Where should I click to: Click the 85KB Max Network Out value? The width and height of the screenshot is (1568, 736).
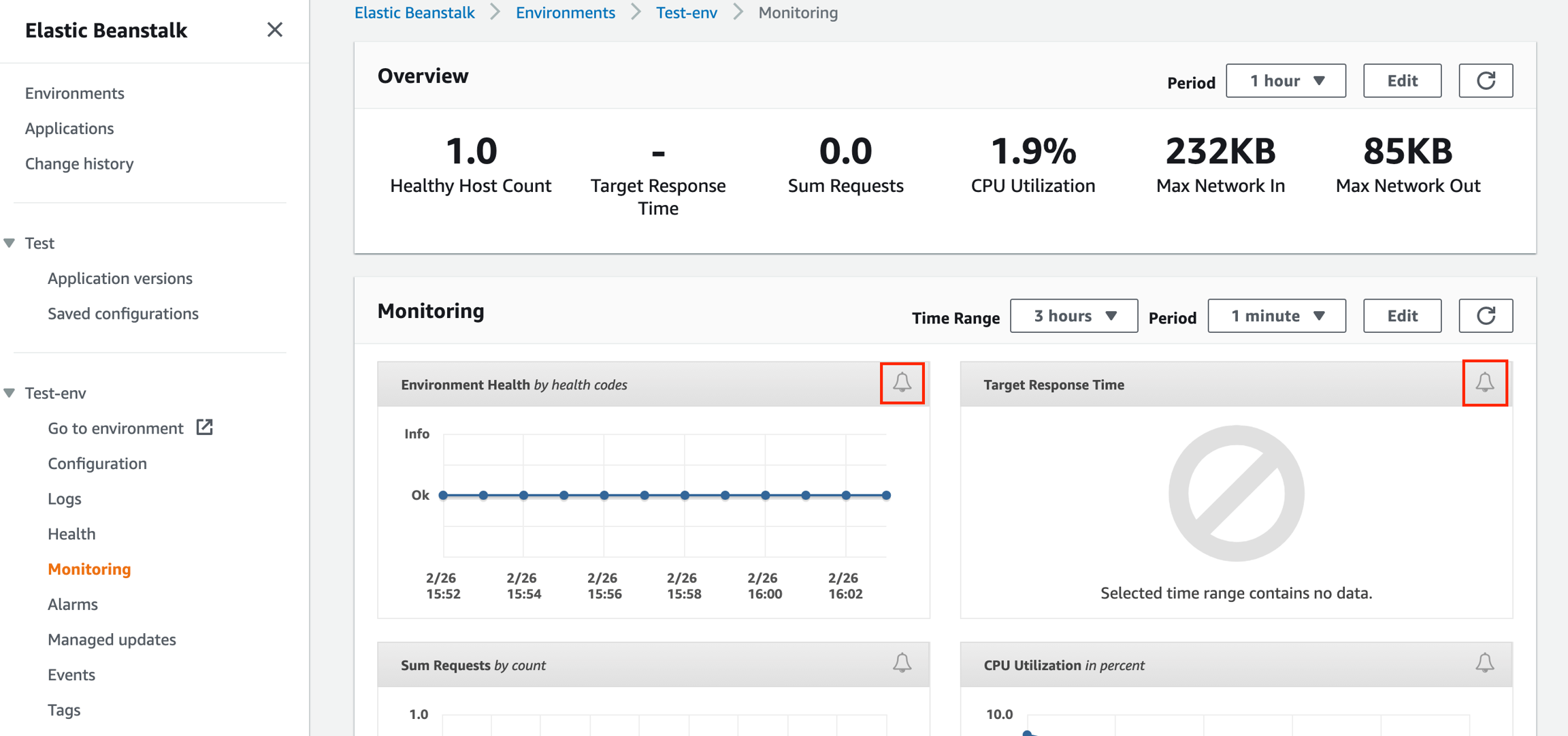(x=1408, y=151)
